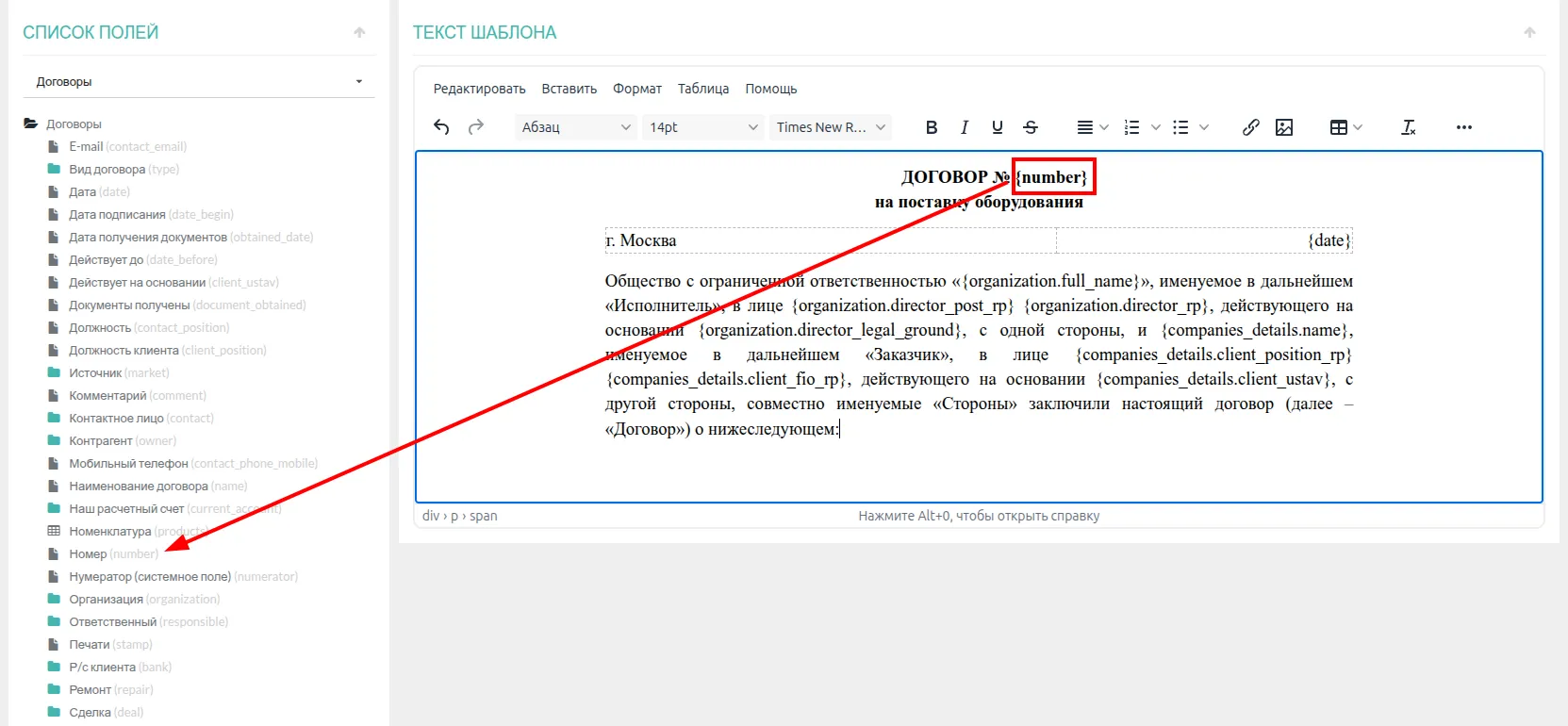1568x726 pixels.
Task: Click the insert image icon
Action: (x=1284, y=127)
